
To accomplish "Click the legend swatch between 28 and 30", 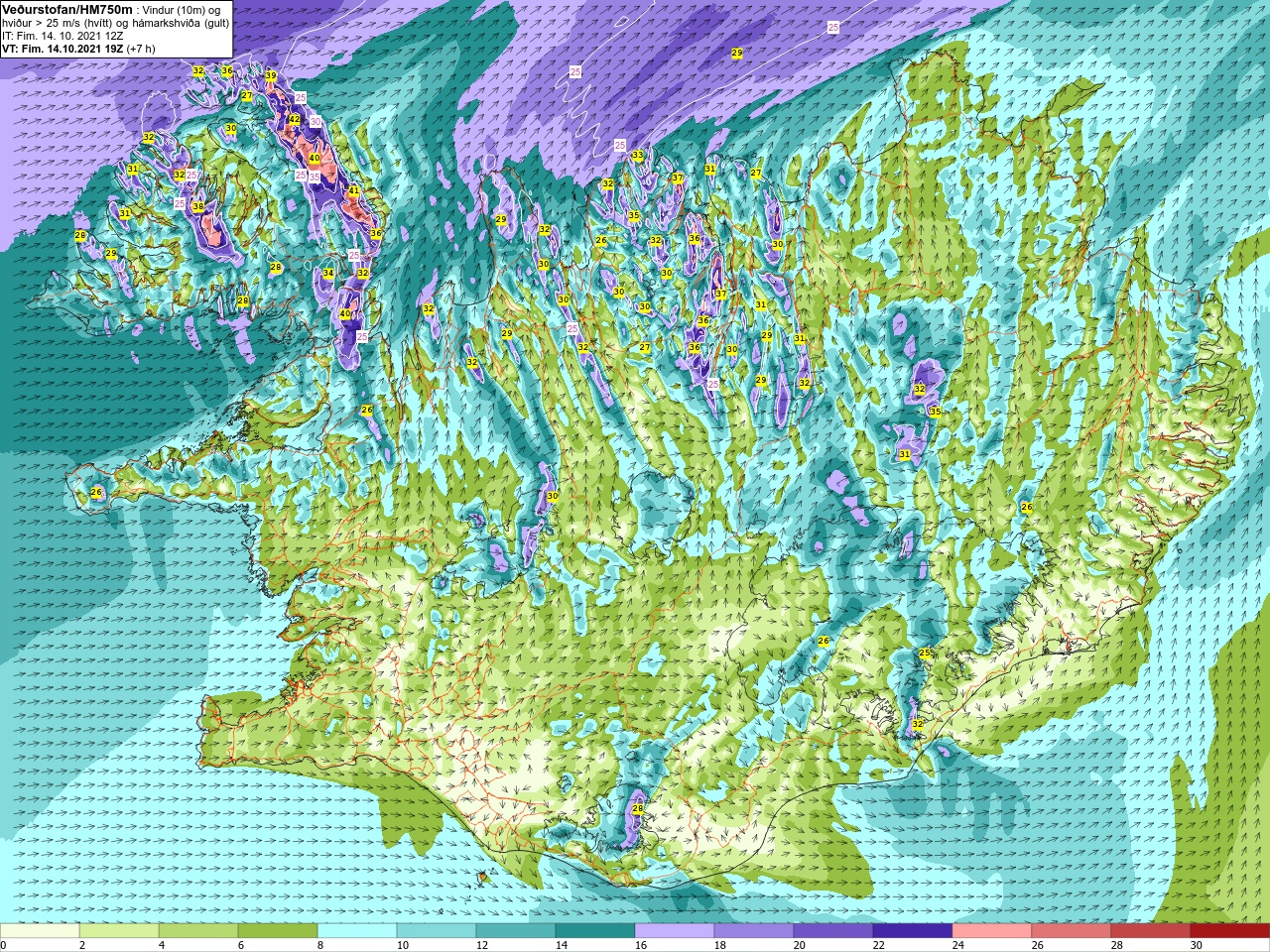I will [x=1151, y=931].
